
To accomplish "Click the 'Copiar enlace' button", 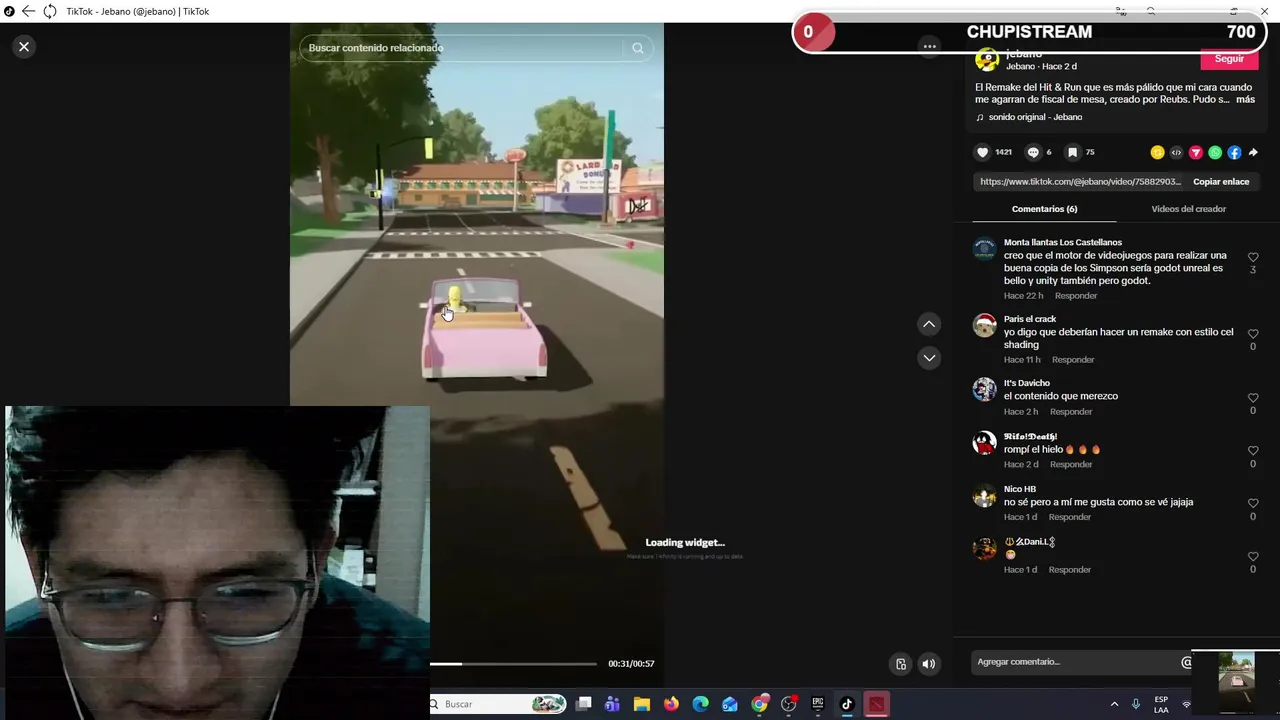I will tap(1221, 182).
